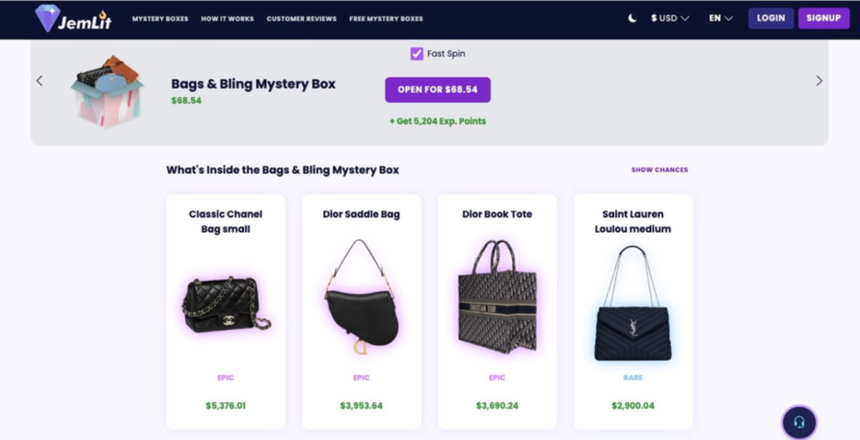Uncheck the Fast Spin checkbox
Viewport: 860px width, 440px height.
[x=417, y=54]
